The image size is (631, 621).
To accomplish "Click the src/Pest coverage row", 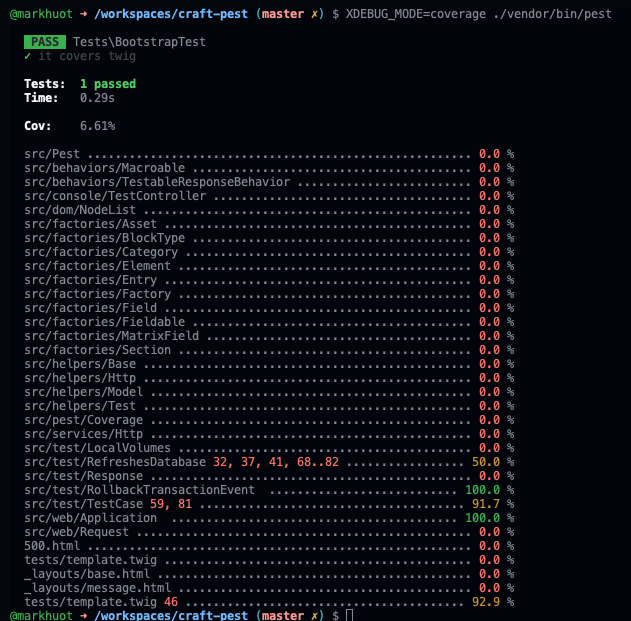I will [x=269, y=154].
